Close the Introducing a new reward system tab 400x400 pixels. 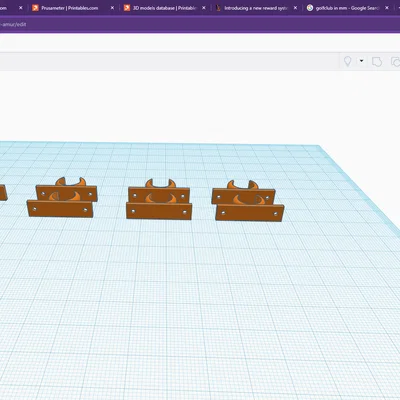click(x=295, y=8)
